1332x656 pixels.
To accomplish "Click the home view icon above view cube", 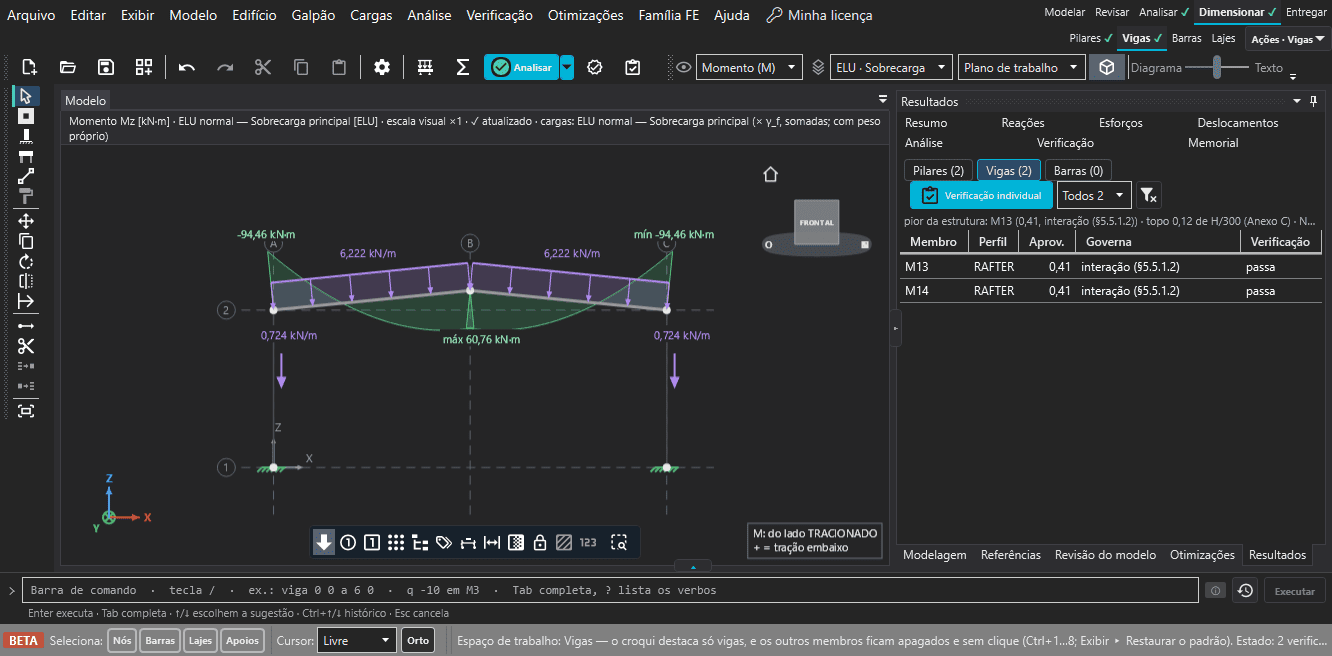I will tap(770, 175).
